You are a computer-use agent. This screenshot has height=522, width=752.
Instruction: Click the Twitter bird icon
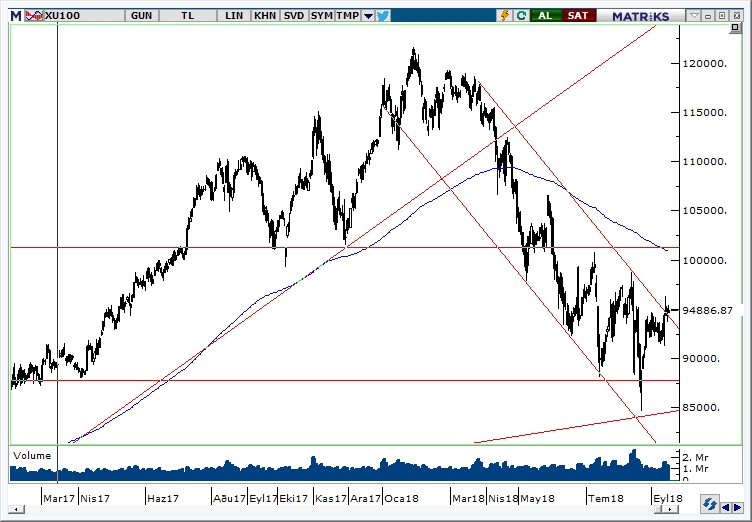click(x=383, y=15)
